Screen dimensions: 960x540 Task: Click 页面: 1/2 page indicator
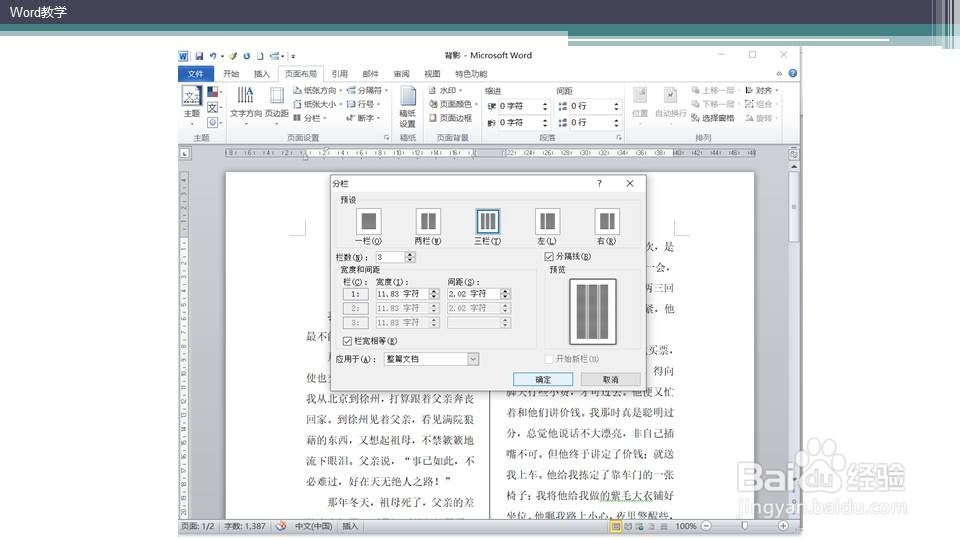198,526
